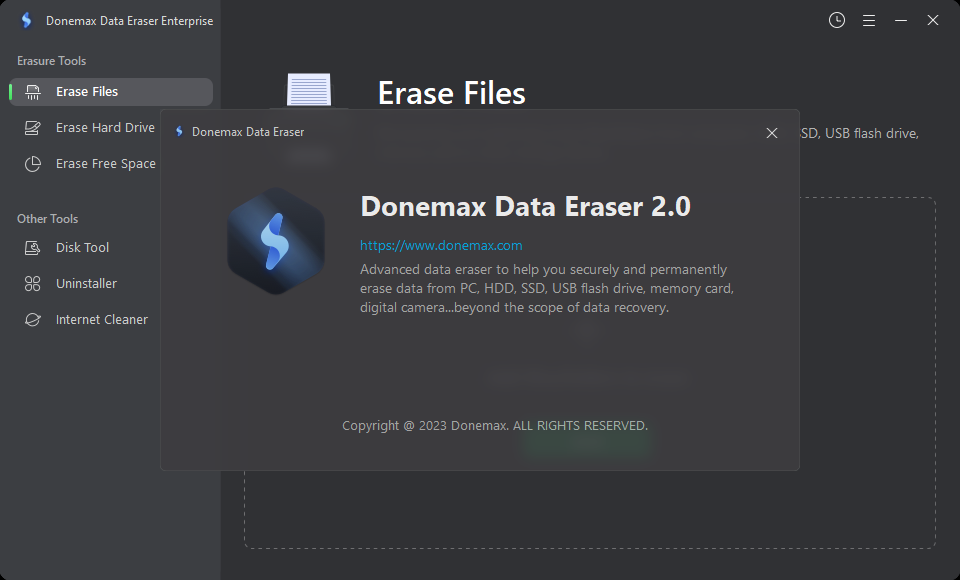The height and width of the screenshot is (580, 960).
Task: Open the hamburger menu in title bar
Action: (869, 21)
